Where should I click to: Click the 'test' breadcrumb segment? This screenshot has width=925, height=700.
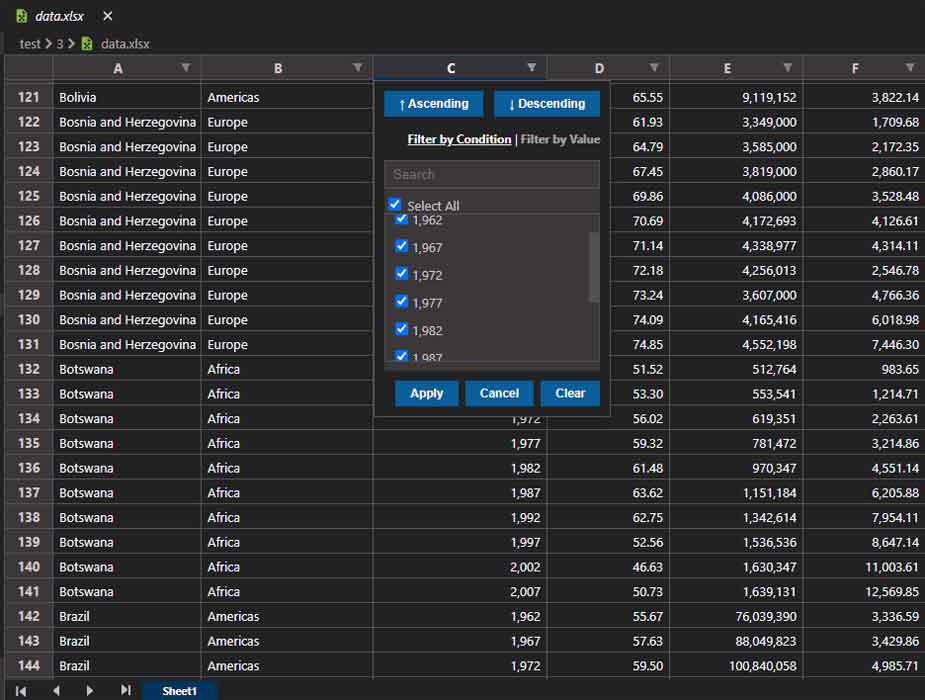coord(30,44)
